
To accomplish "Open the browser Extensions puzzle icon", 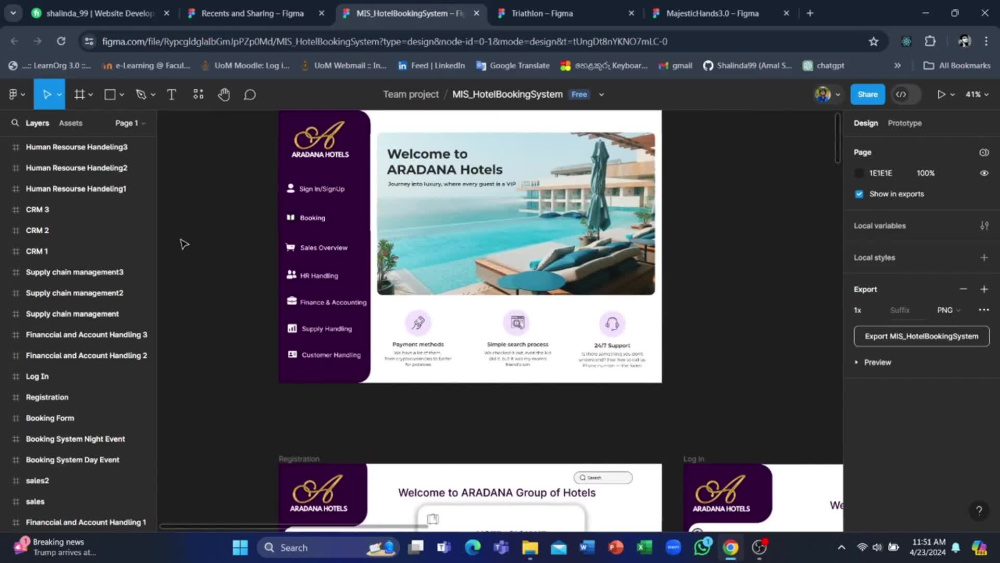I will pos(930,41).
